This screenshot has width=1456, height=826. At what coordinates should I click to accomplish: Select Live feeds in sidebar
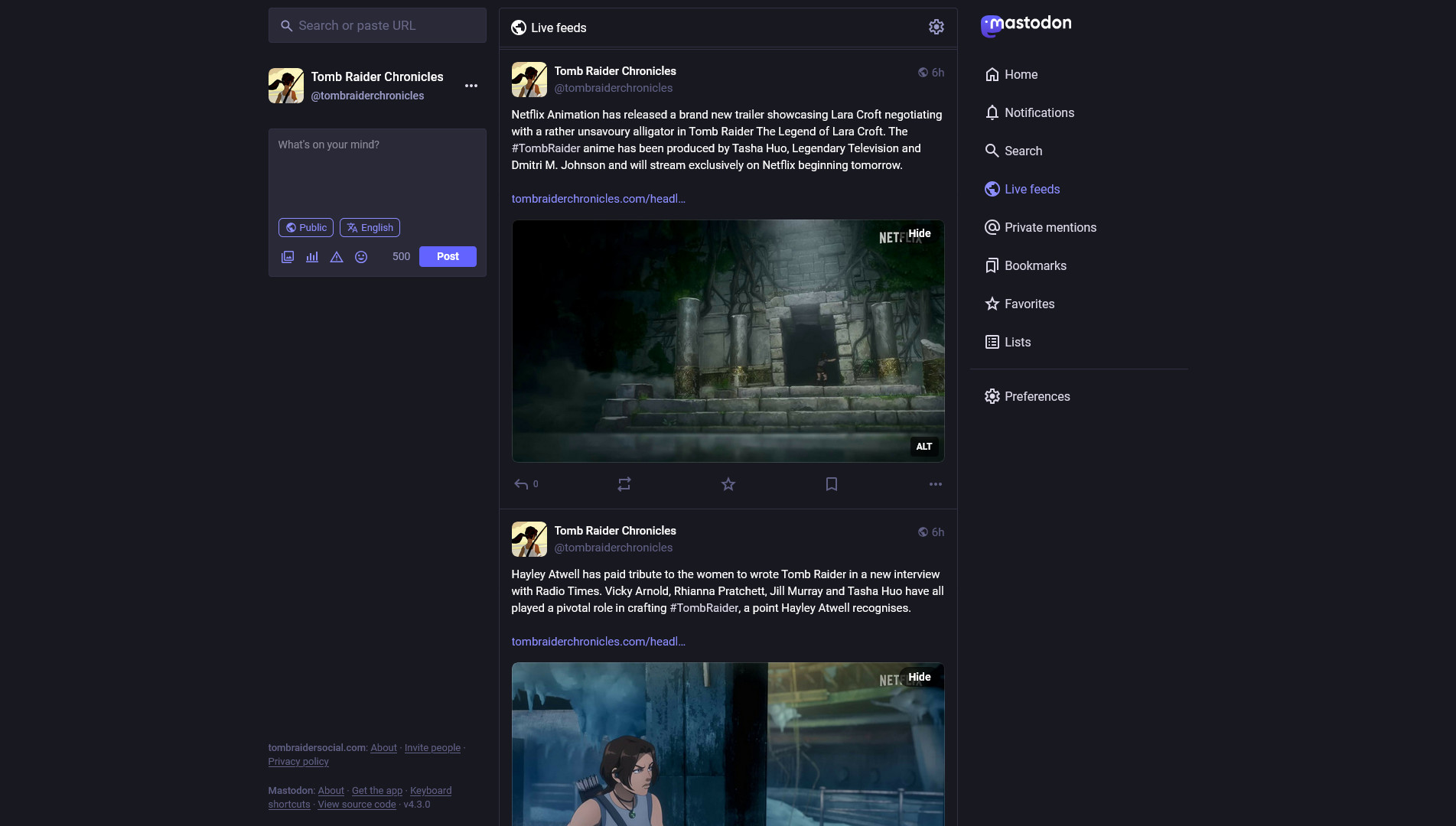click(1022, 189)
